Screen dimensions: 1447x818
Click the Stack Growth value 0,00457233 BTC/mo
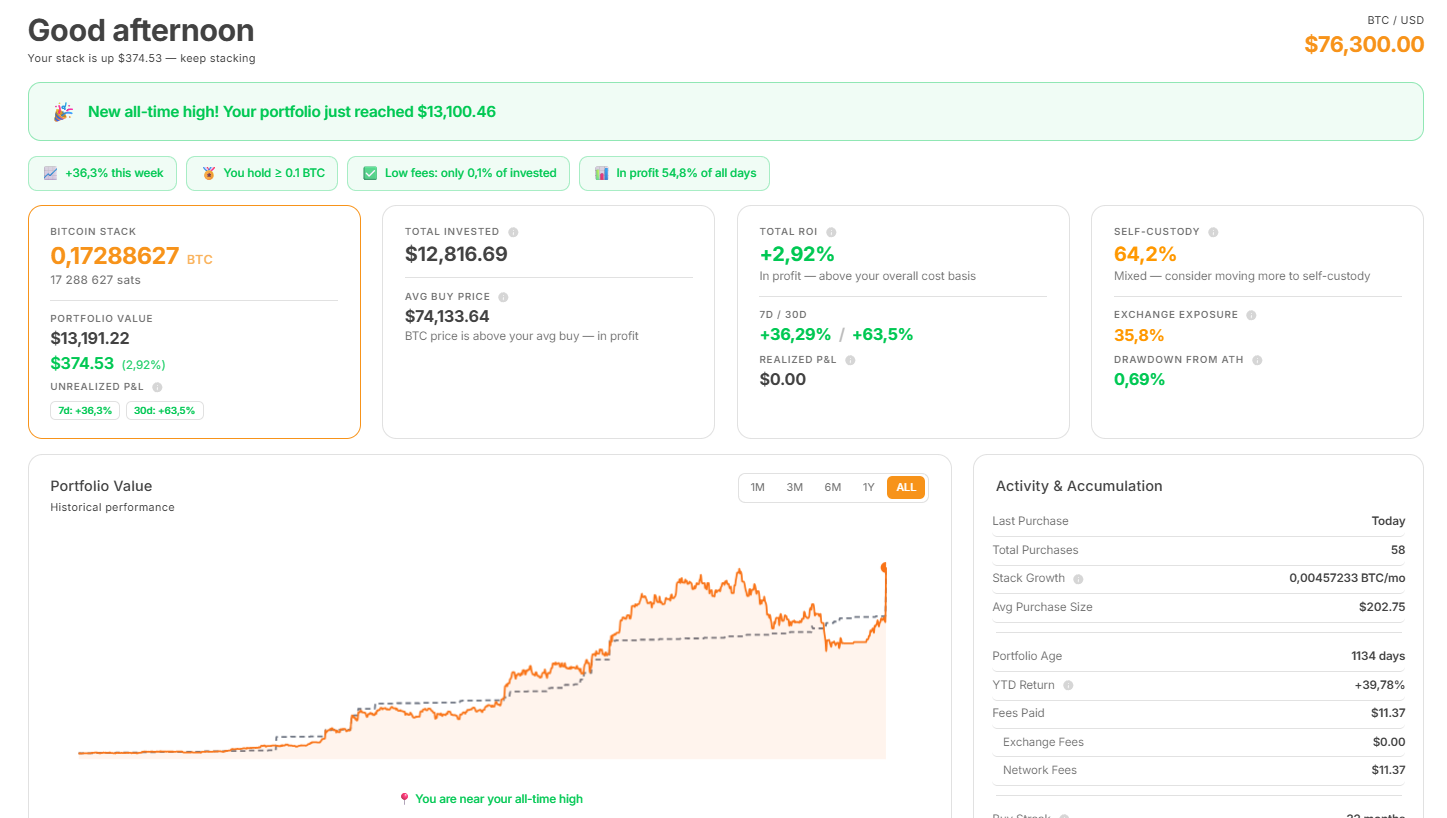click(1347, 578)
